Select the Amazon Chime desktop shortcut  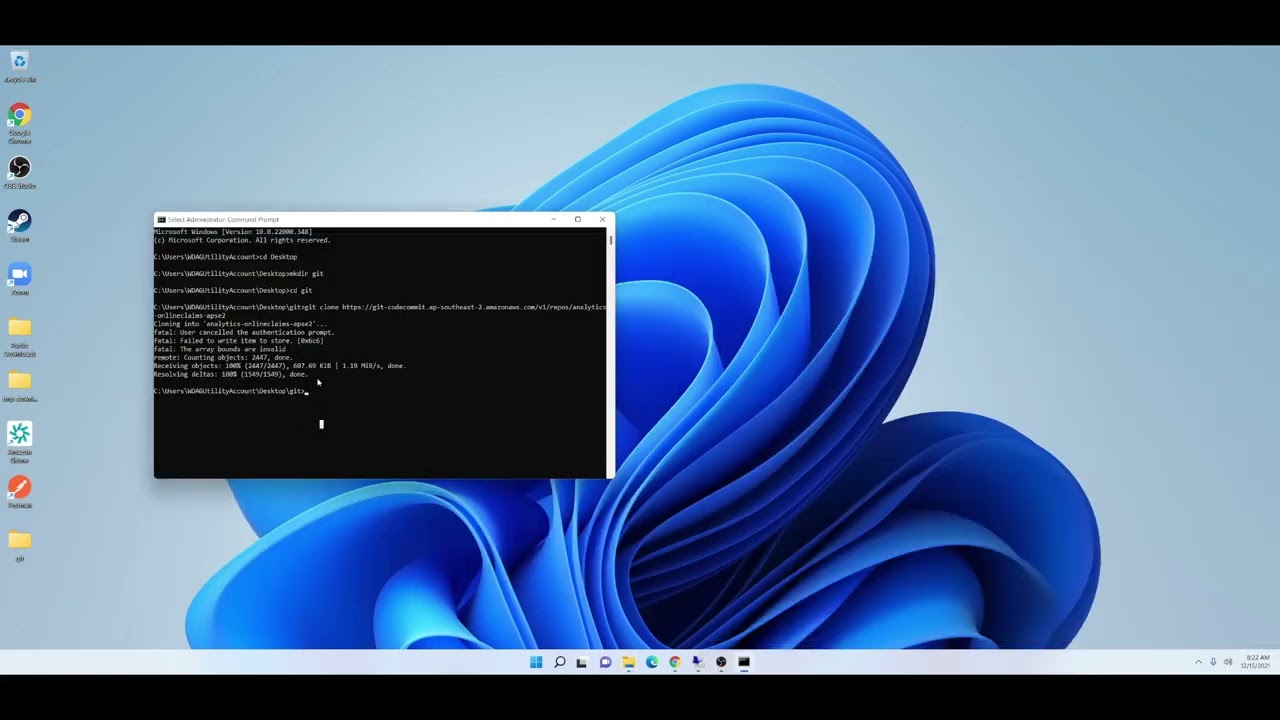[19, 442]
